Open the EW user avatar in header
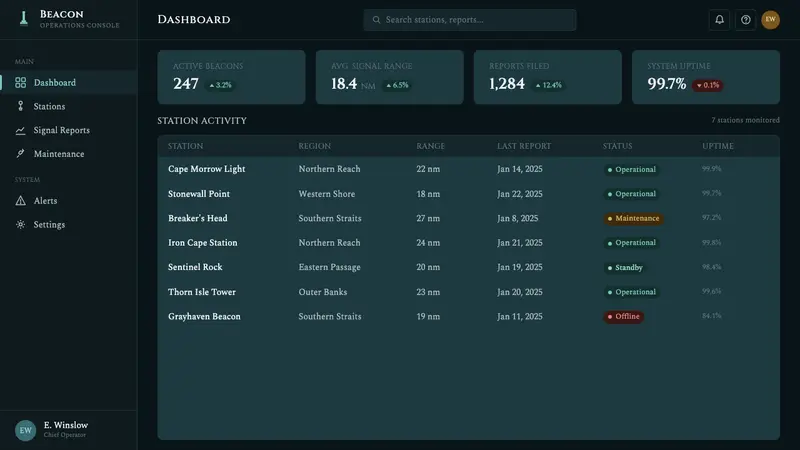Viewport: 800px width, 450px height. [x=770, y=20]
